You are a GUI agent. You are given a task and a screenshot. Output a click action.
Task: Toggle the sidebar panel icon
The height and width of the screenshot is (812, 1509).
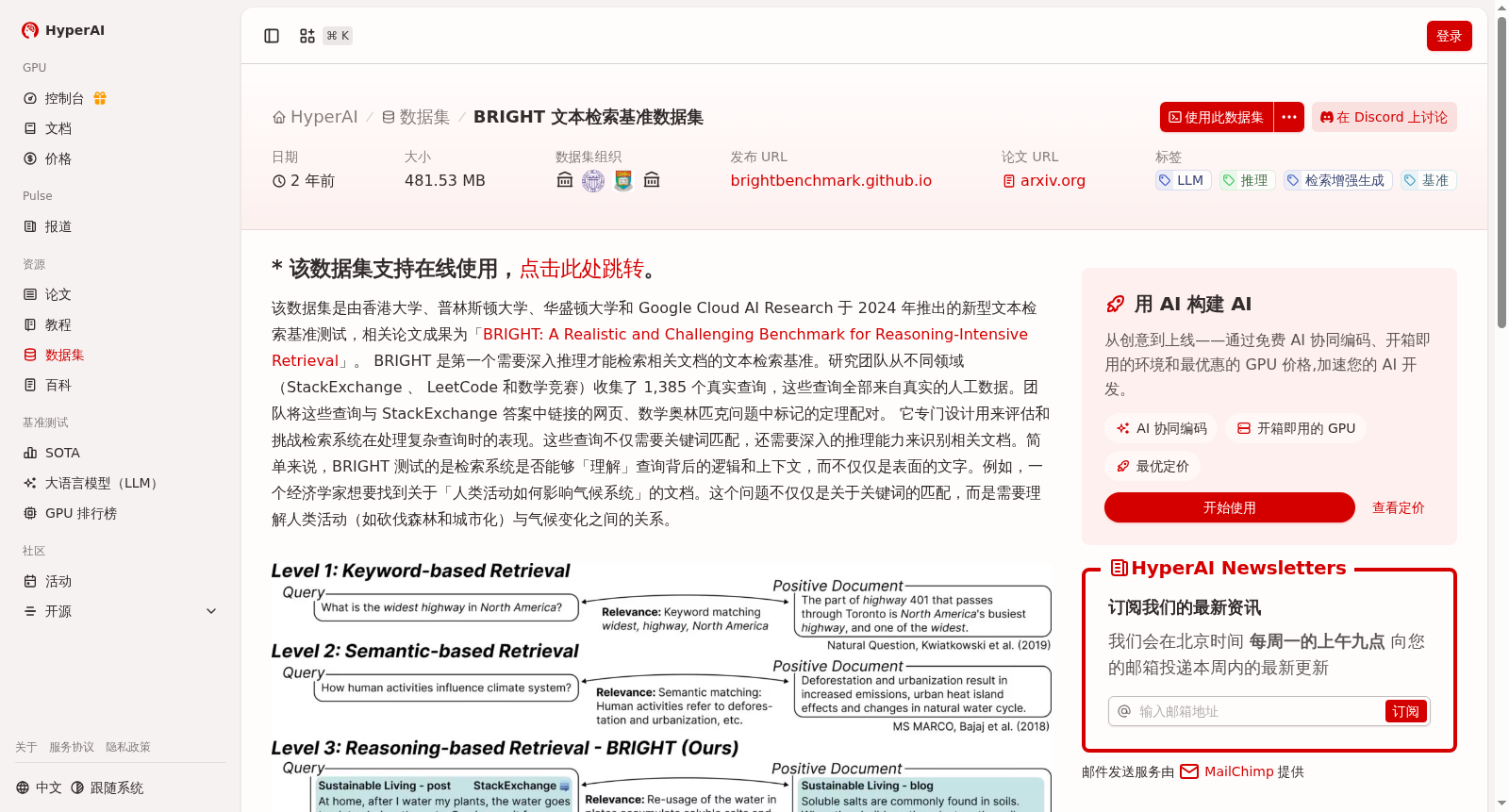pos(272,36)
